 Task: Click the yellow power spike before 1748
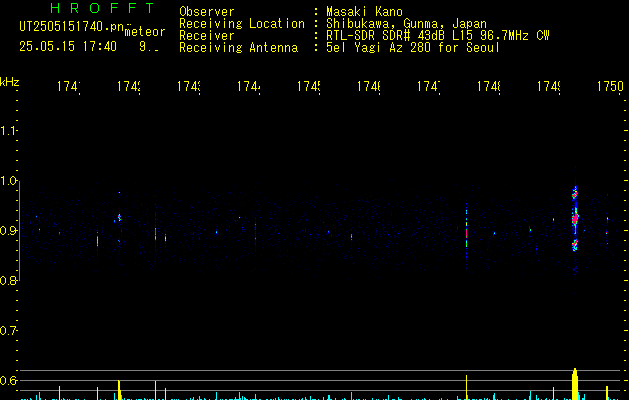point(467,387)
